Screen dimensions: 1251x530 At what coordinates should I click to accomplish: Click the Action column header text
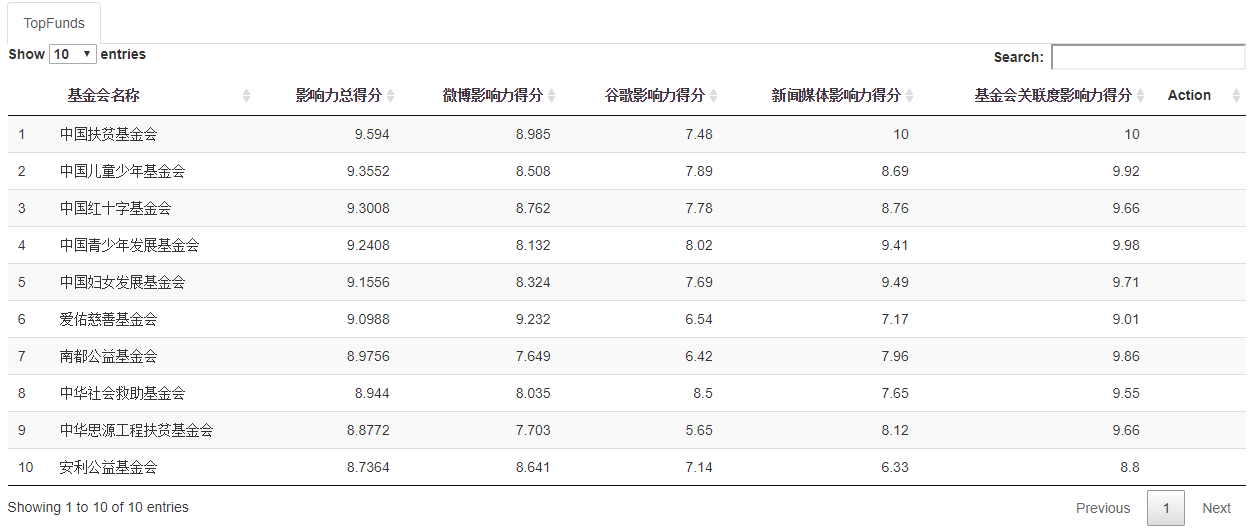pyautogui.click(x=1189, y=95)
